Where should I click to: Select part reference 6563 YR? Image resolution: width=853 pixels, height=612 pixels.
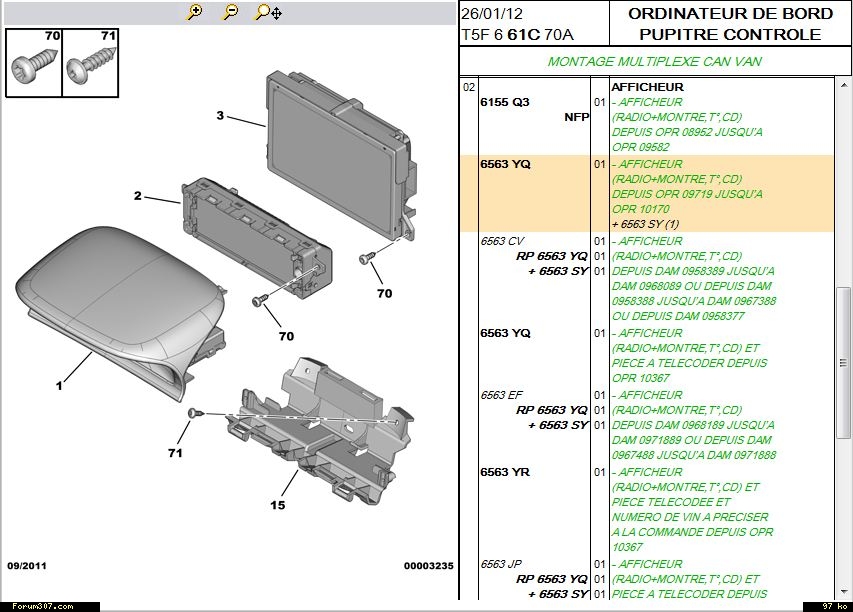505,472
